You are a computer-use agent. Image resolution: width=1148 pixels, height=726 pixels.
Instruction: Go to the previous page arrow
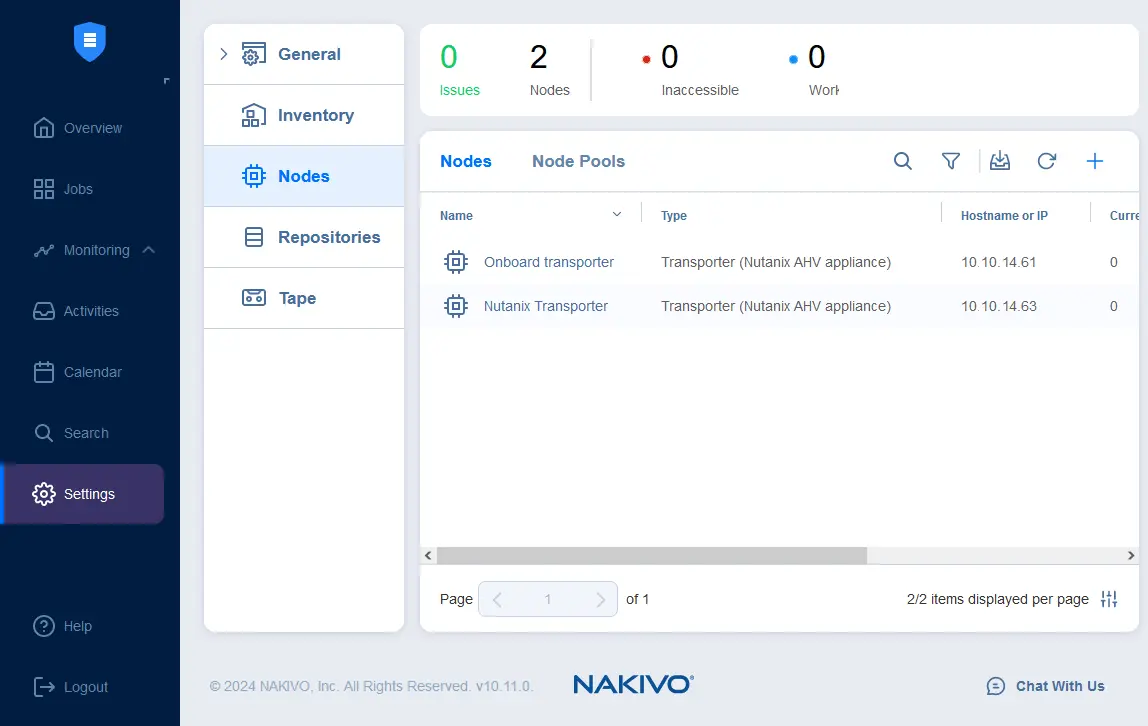pyautogui.click(x=497, y=600)
